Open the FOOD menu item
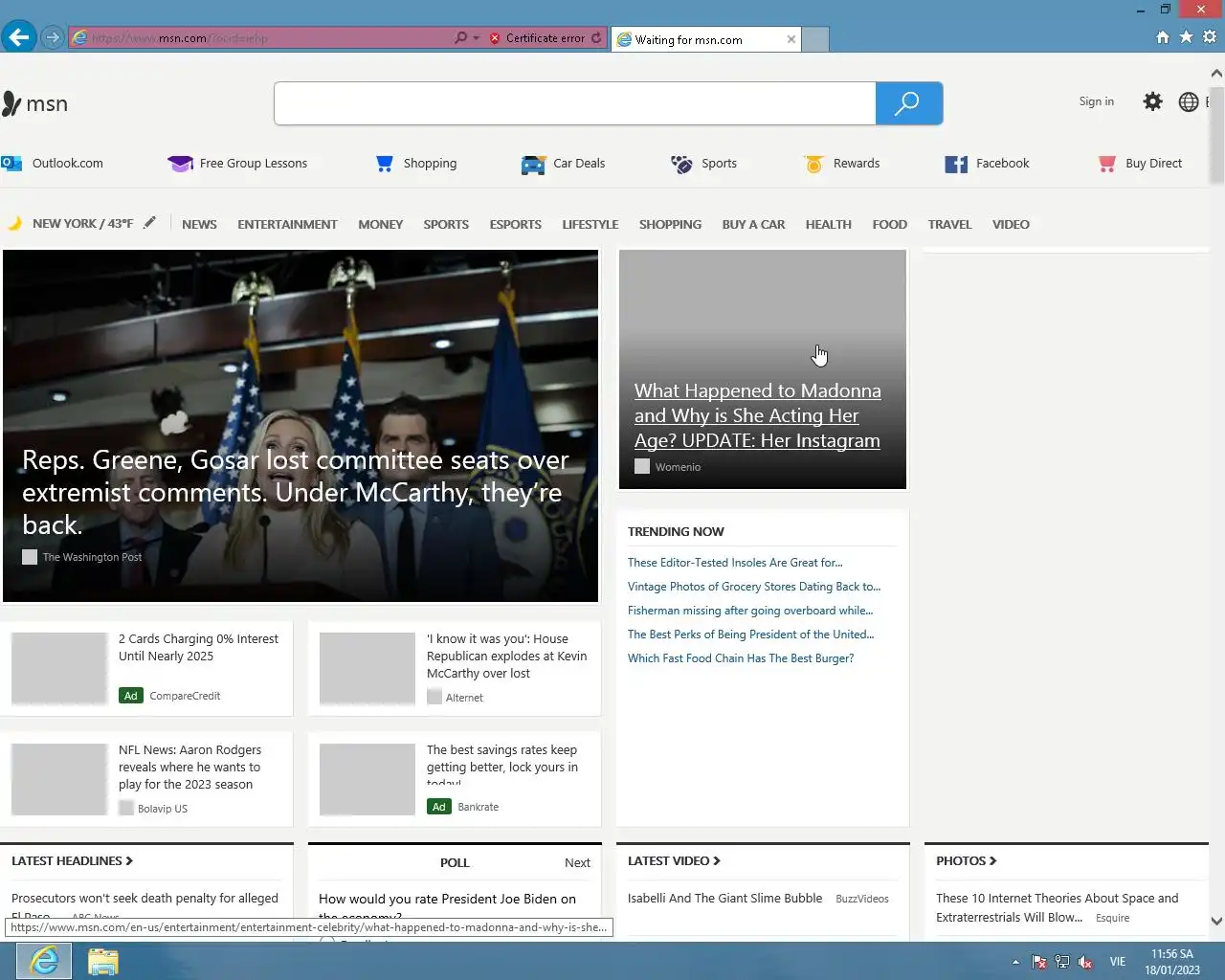Screen dimensions: 1225x980 (x=889, y=225)
